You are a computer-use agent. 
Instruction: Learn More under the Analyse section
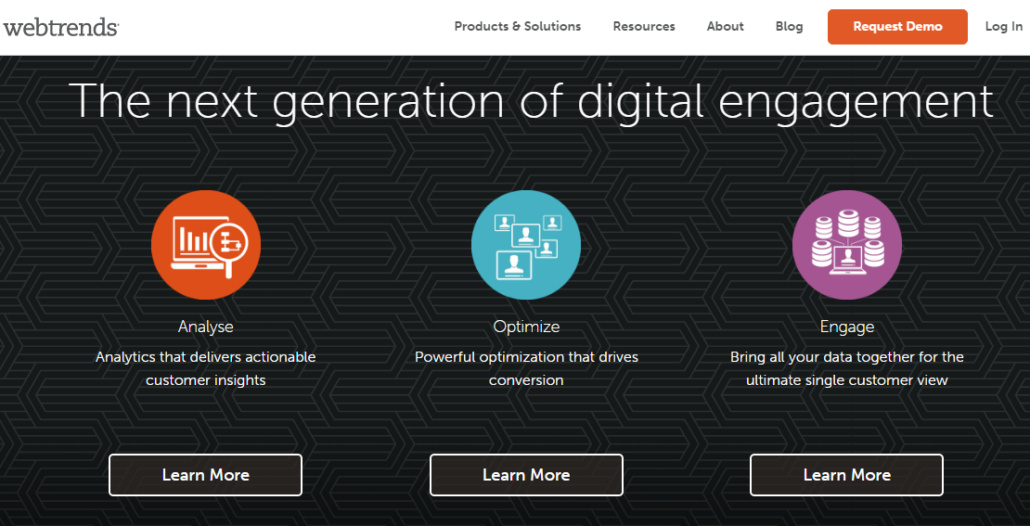(x=206, y=475)
